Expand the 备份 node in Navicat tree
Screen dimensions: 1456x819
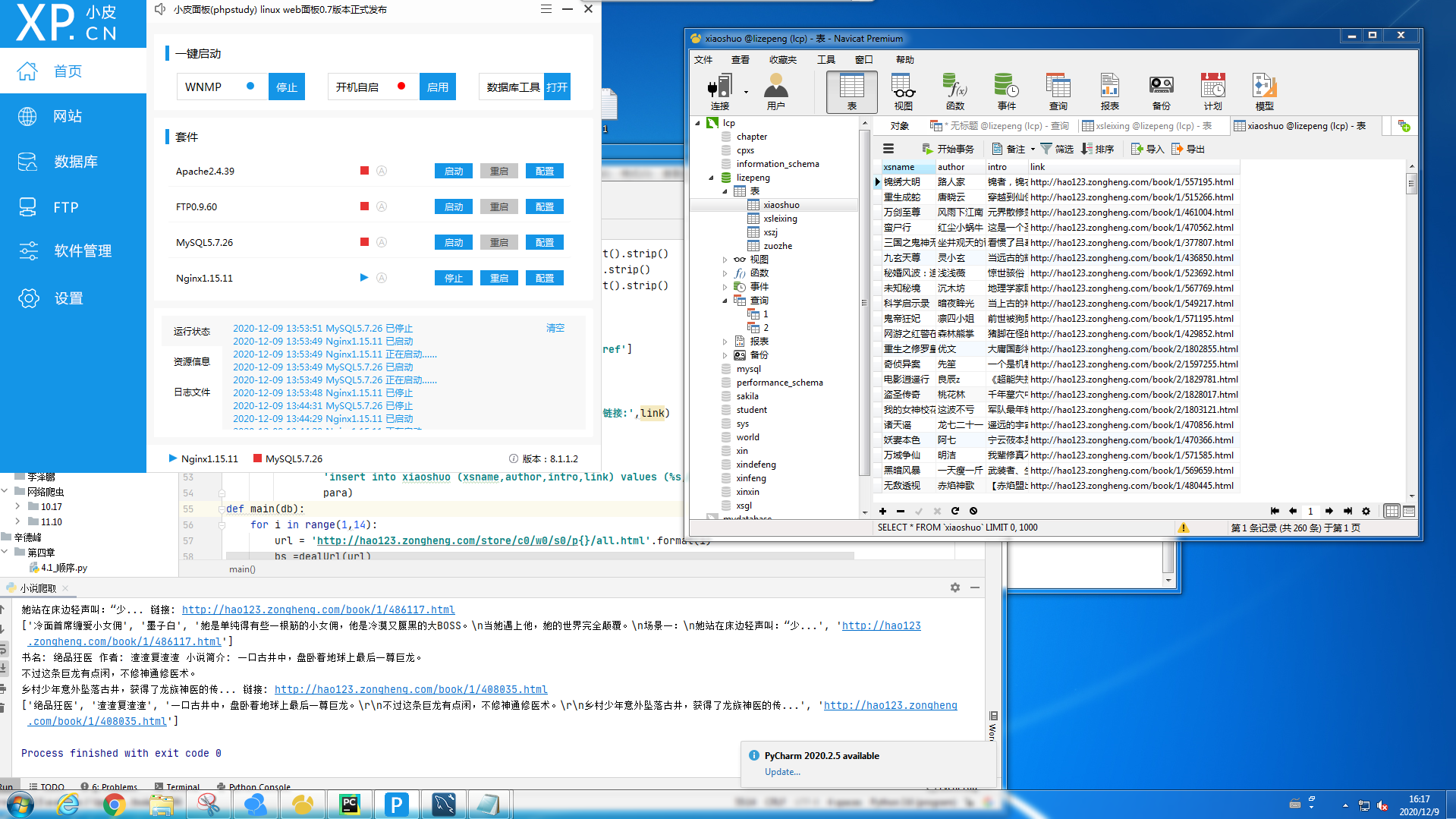[725, 355]
